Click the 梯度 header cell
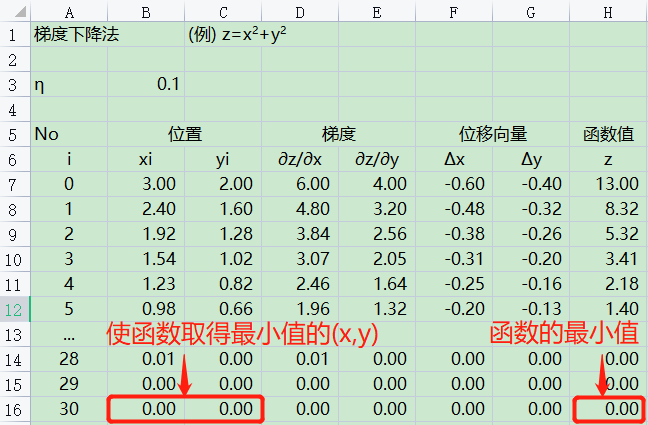Screen dimensions: 648x425 click(339, 133)
